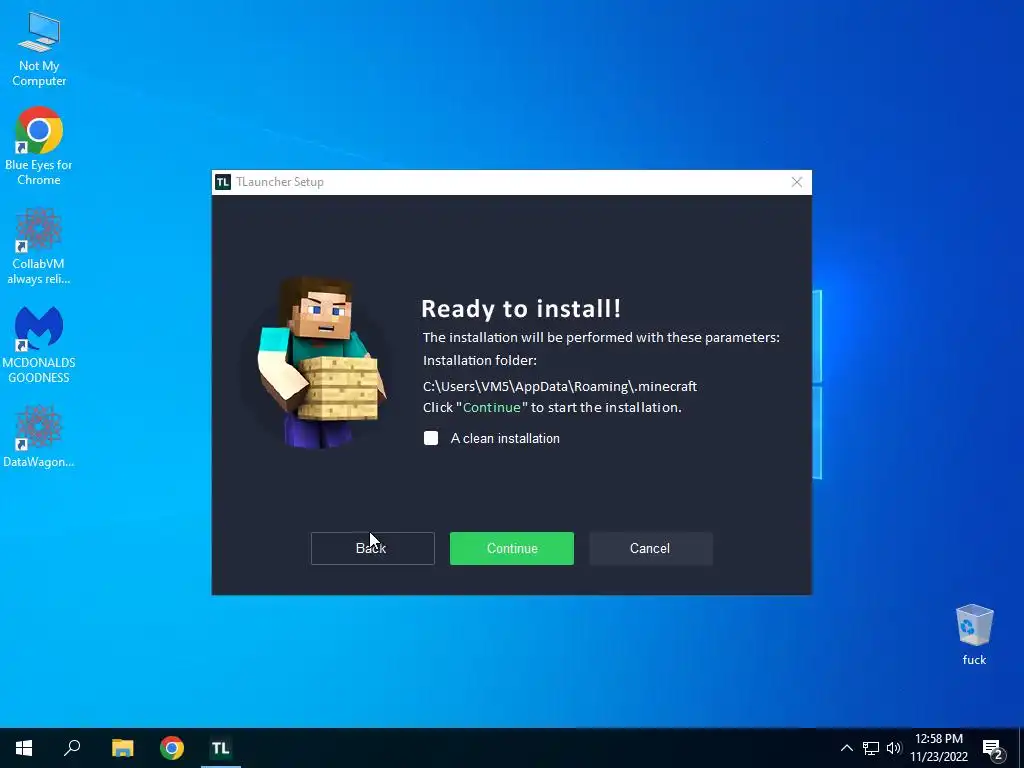
Task: Open the Not My Computer desktop icon
Action: [x=39, y=50]
